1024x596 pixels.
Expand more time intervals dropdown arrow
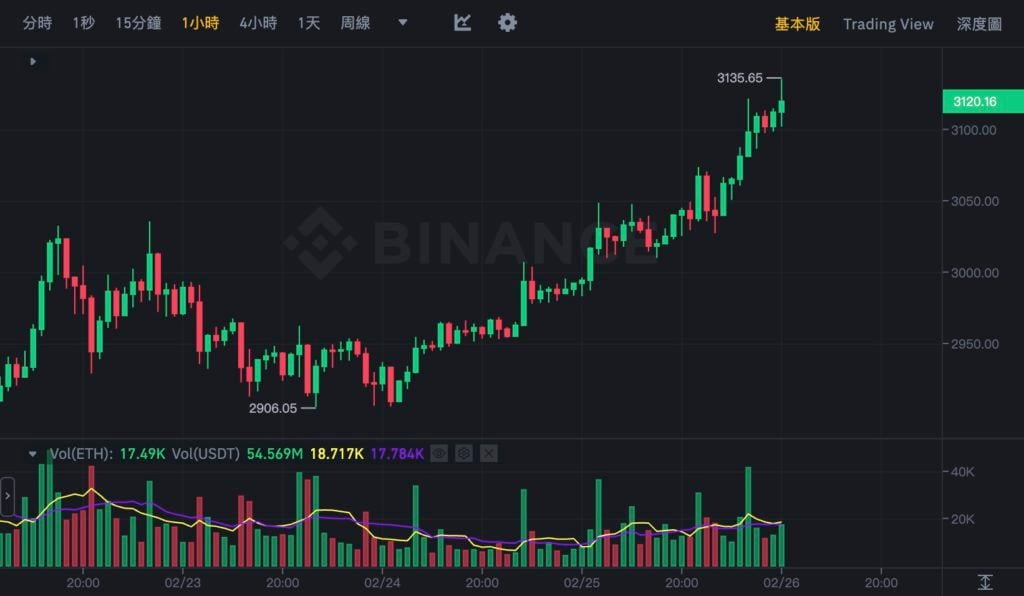(x=402, y=23)
